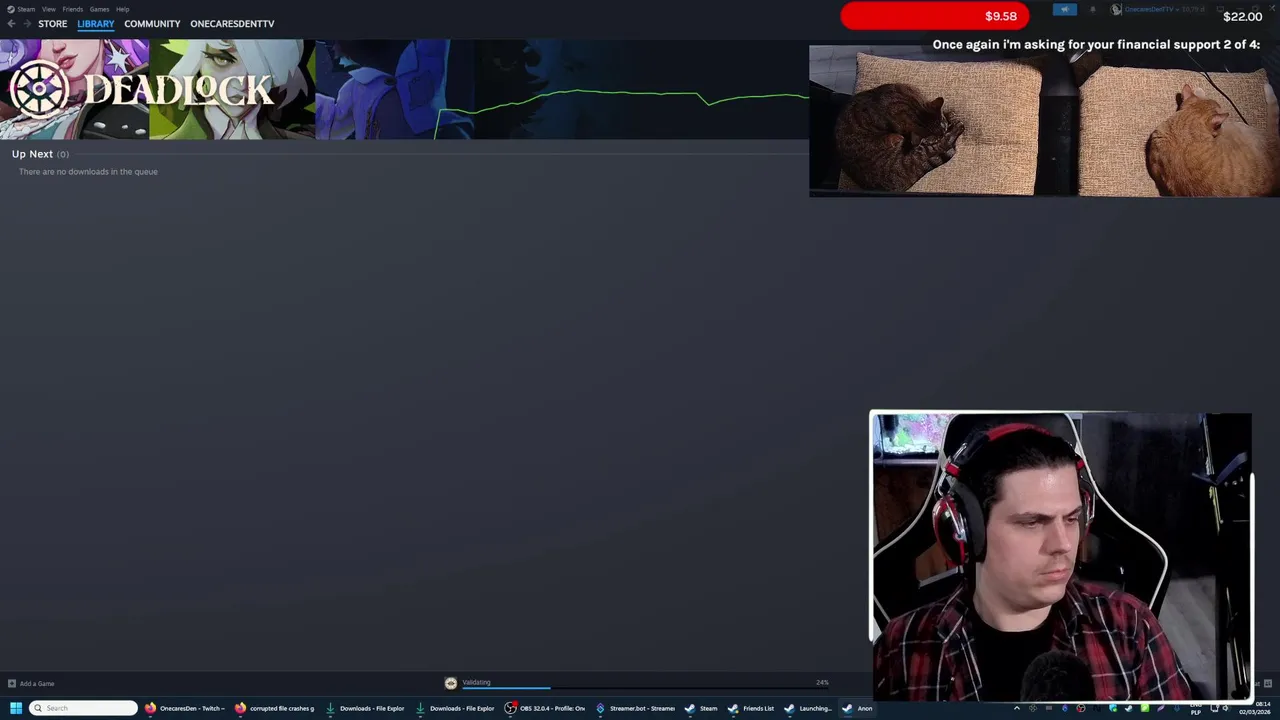This screenshot has height=720, width=1280.
Task: Open the Games menu
Action: tap(99, 9)
